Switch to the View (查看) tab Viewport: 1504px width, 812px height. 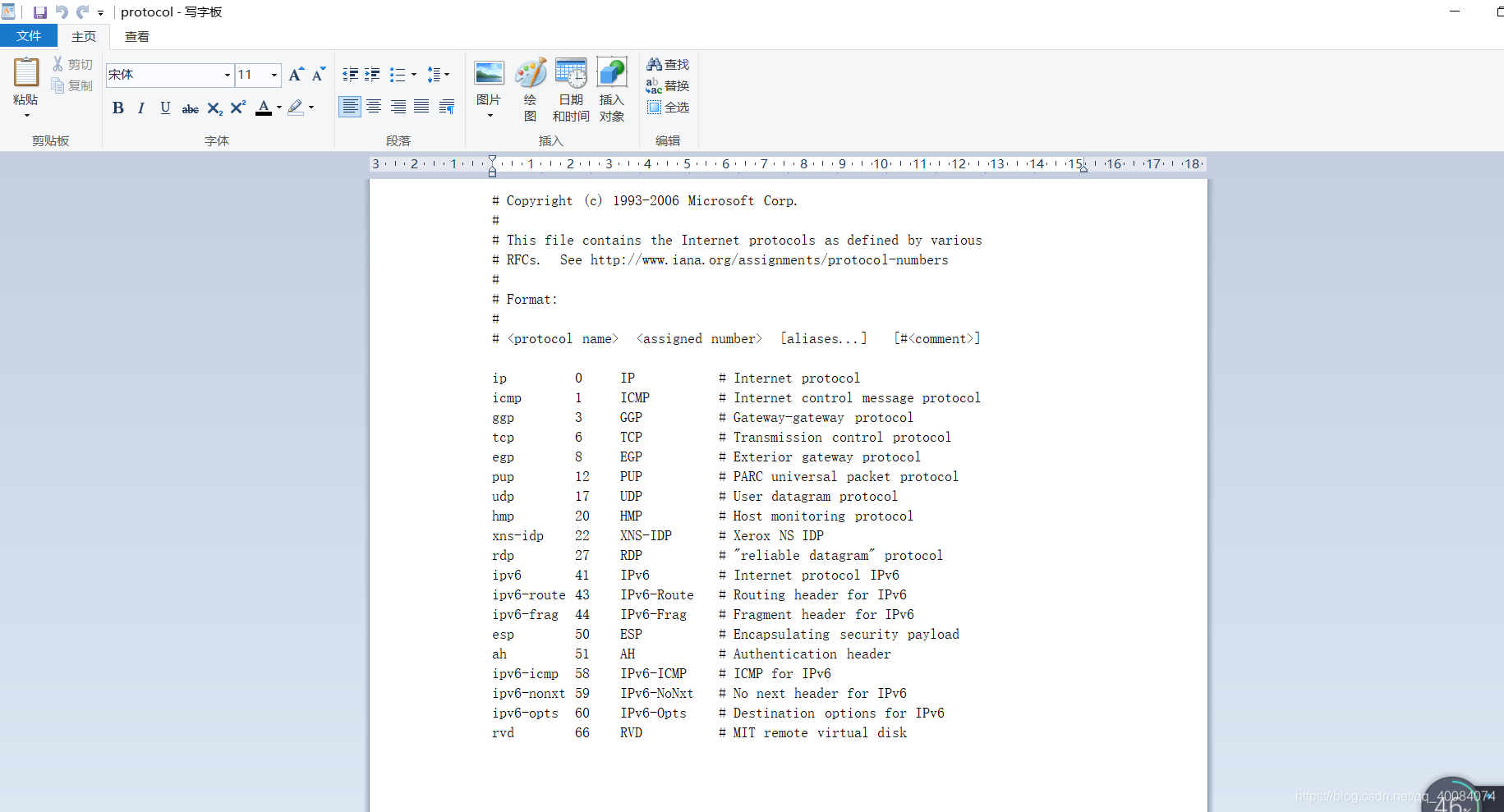point(137,37)
